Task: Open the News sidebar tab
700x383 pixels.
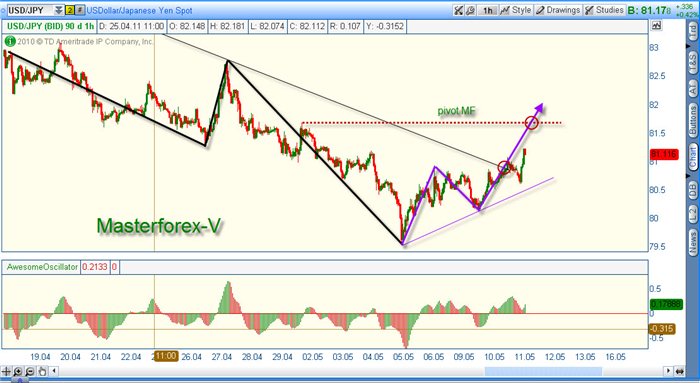Action: coord(692,242)
